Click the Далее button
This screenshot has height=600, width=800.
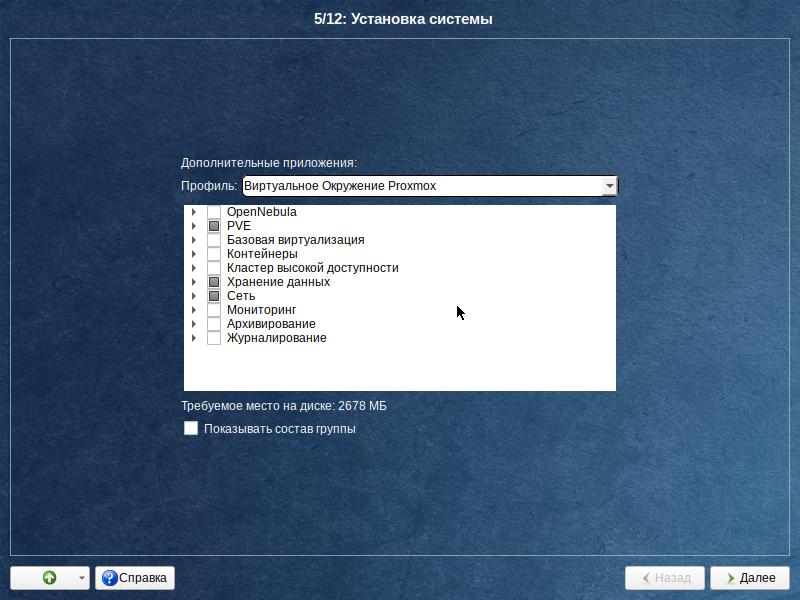[749, 578]
